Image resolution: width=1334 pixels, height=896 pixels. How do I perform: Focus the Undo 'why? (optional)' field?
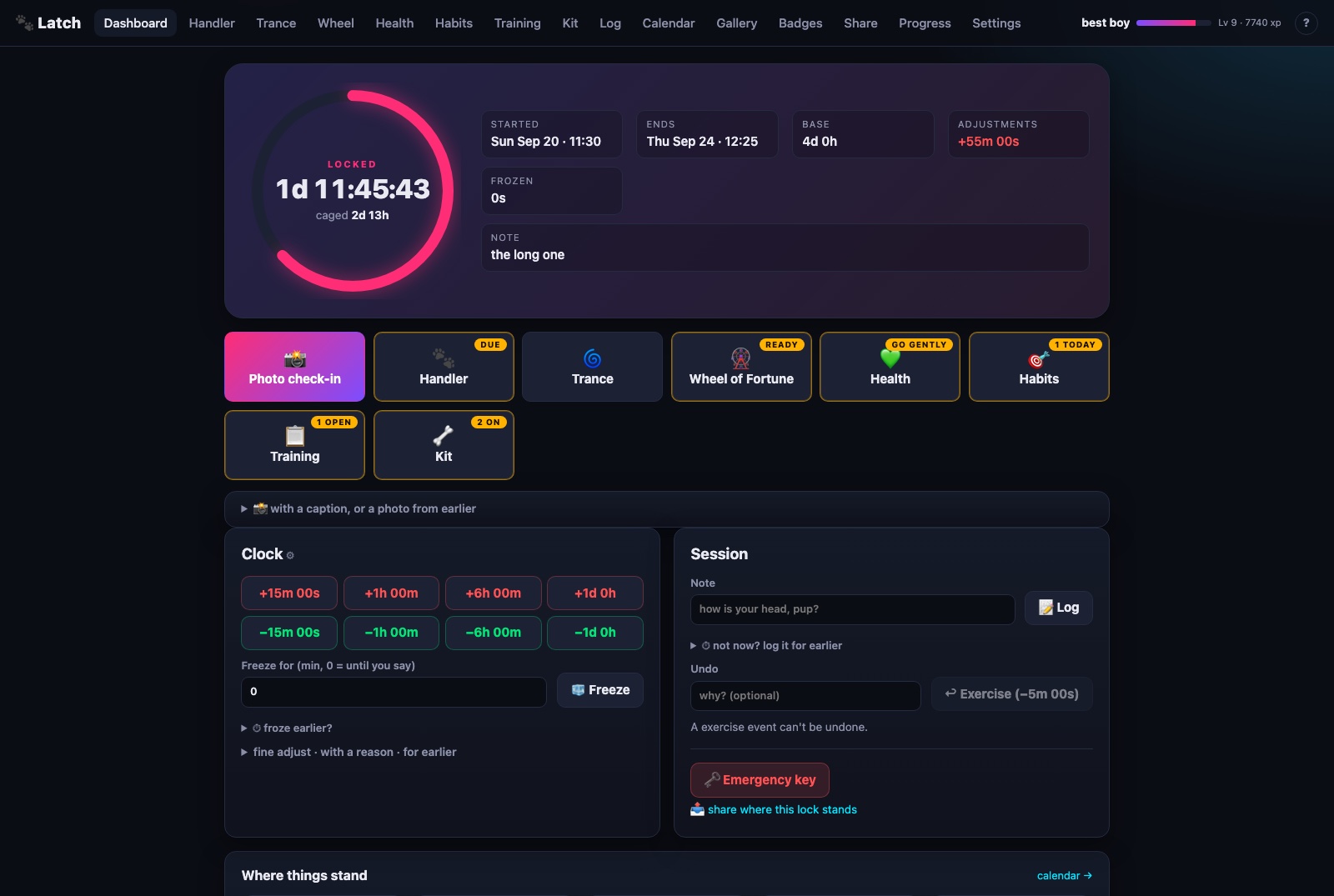[805, 696]
